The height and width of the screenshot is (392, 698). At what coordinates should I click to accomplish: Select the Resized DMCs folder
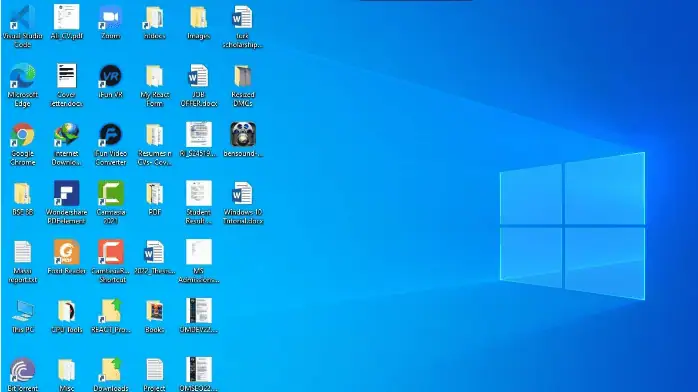click(242, 76)
